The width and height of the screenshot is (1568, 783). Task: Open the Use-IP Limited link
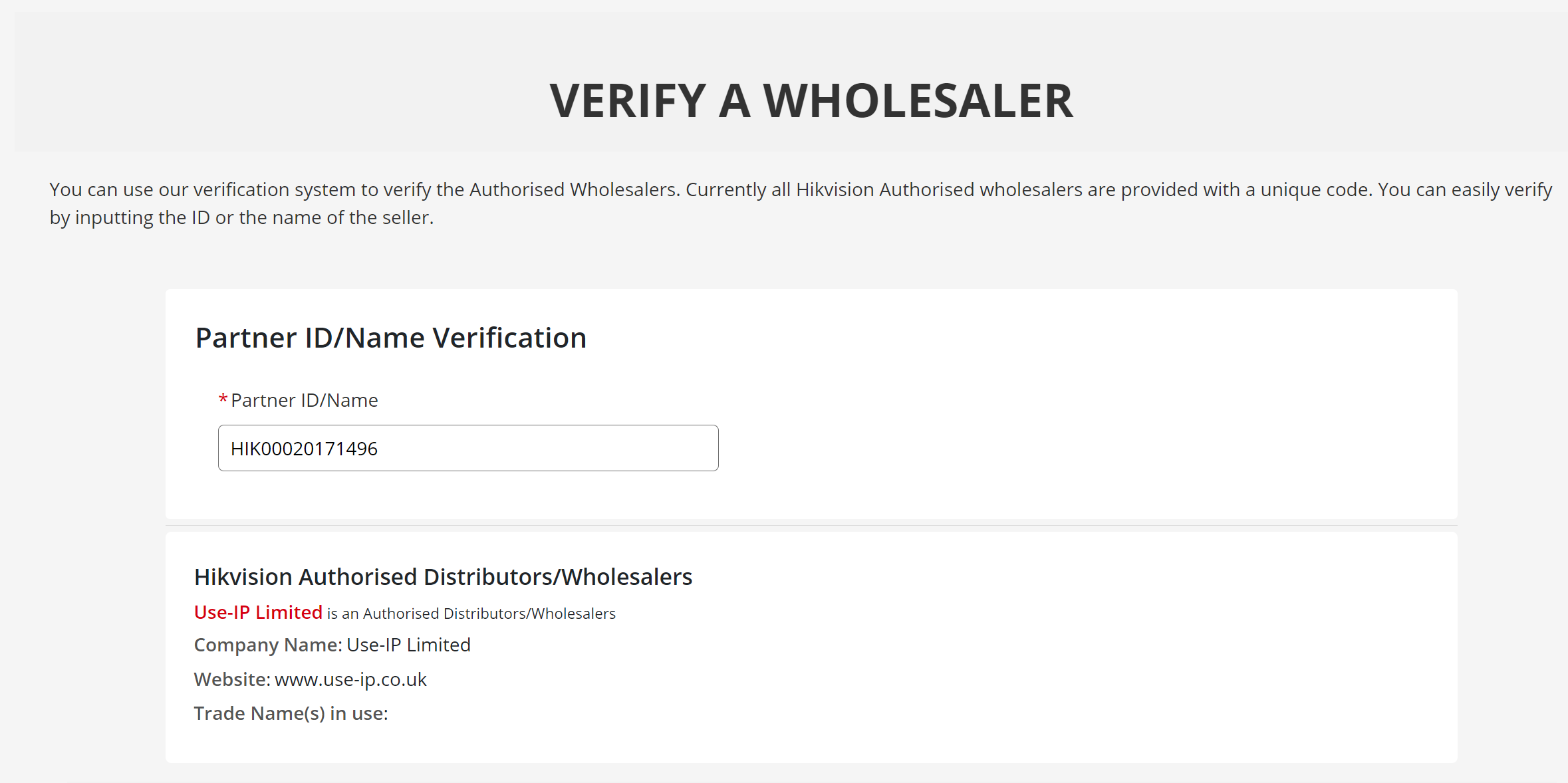pyautogui.click(x=258, y=612)
